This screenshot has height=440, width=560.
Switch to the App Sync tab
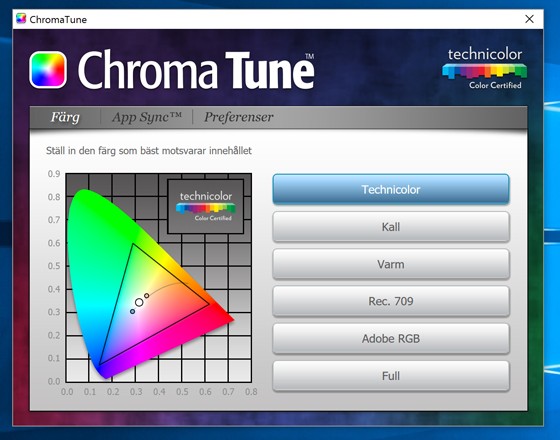(x=147, y=117)
